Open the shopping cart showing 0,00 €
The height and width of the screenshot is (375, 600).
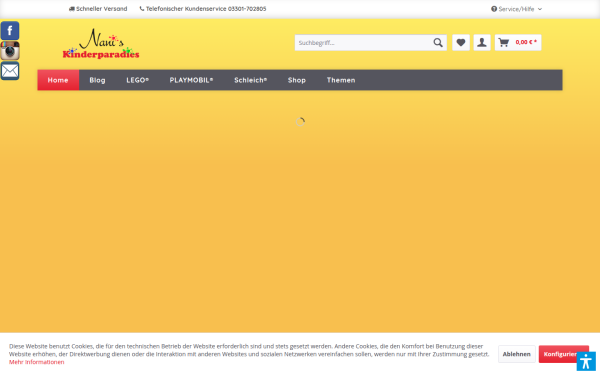point(518,42)
